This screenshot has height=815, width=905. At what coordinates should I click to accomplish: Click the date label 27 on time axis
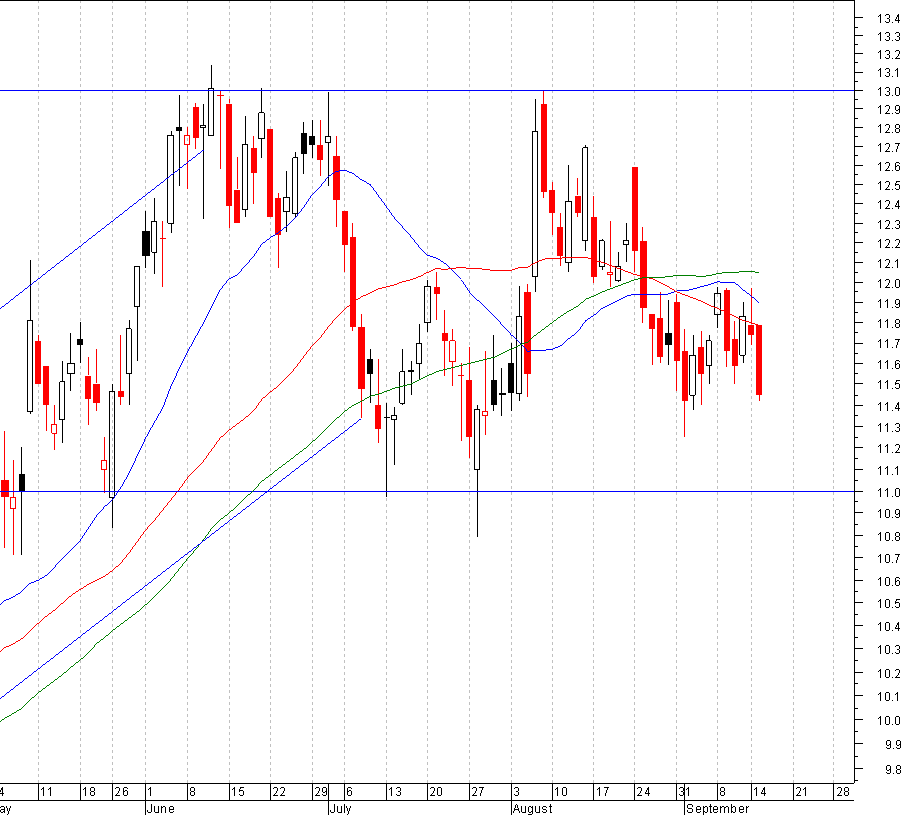point(478,791)
